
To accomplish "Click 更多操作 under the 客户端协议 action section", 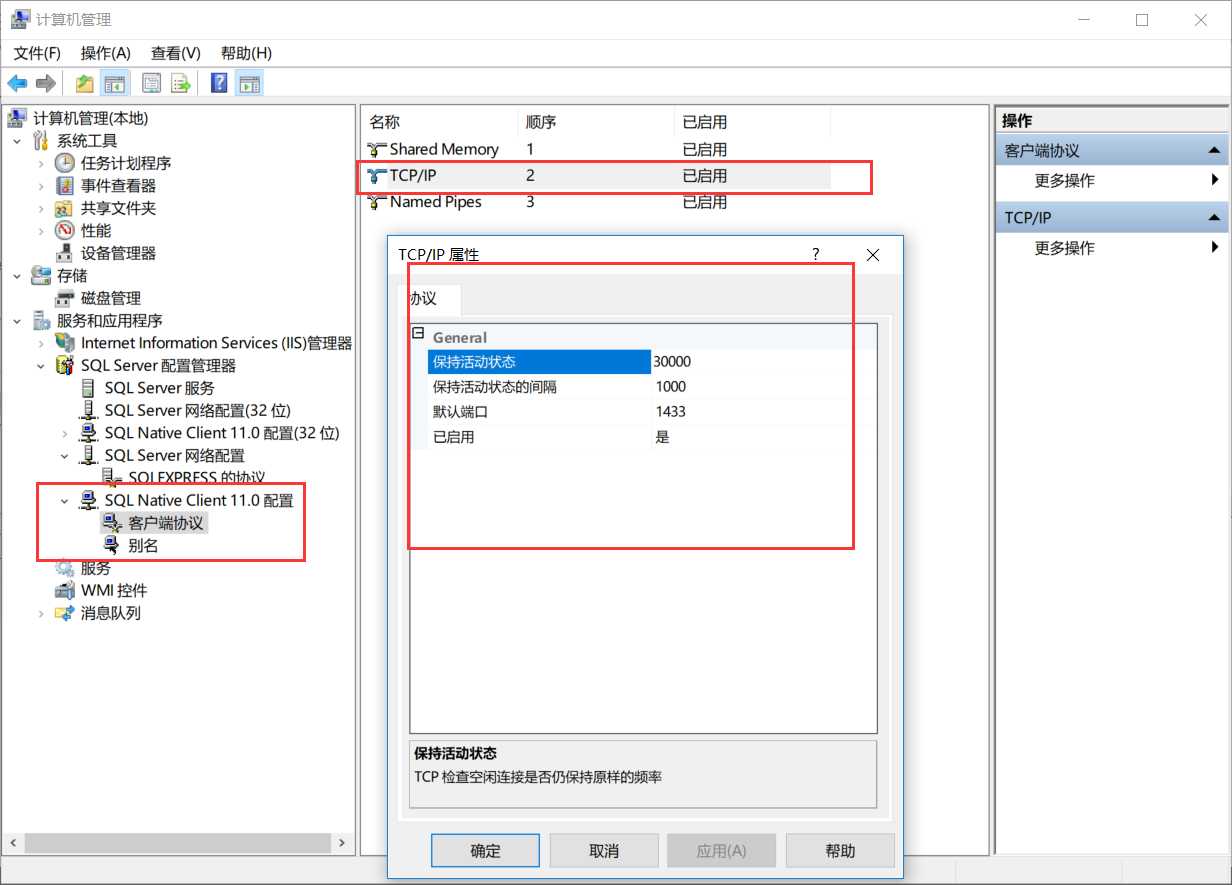I will 1064,181.
